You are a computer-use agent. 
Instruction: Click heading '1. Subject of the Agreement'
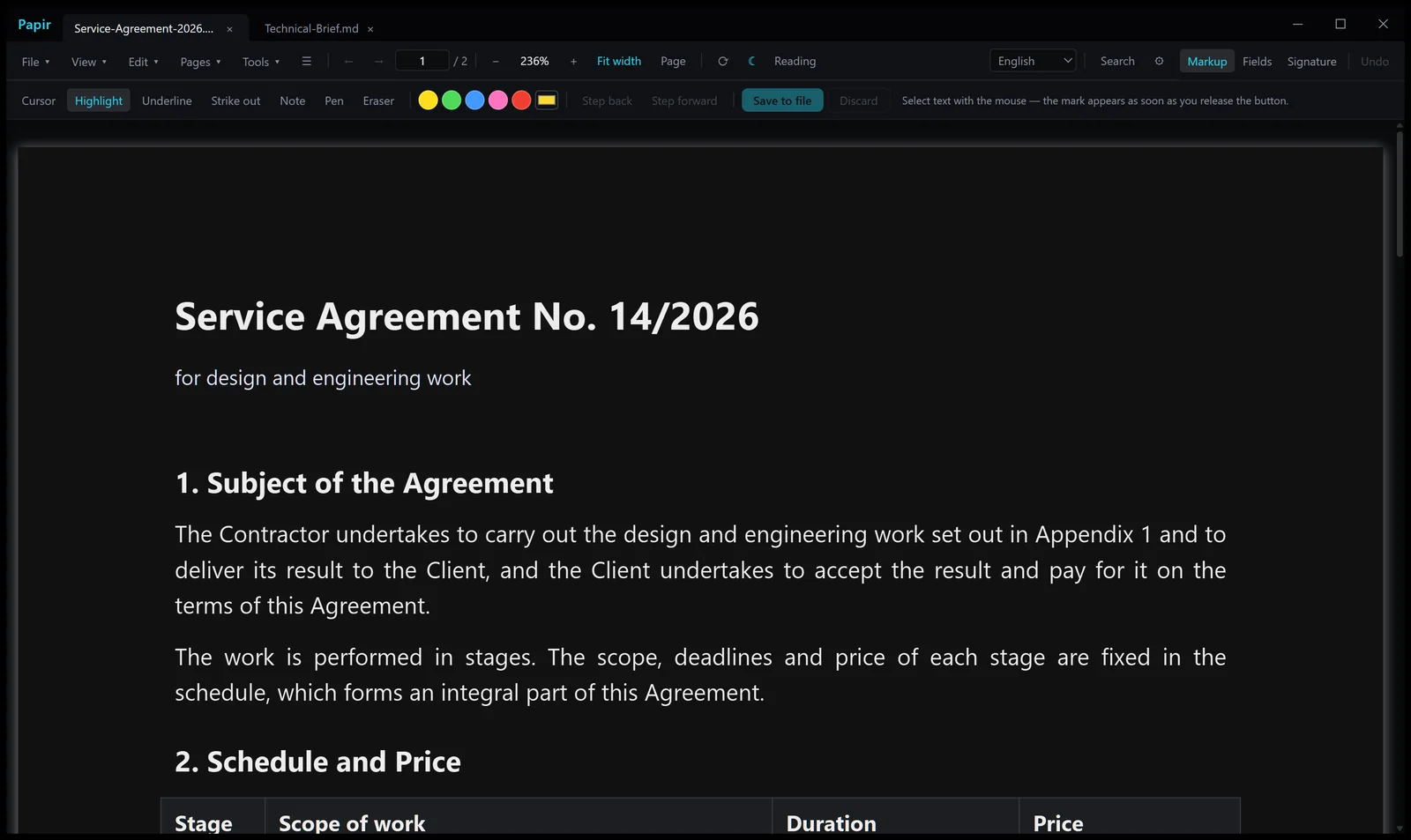364,483
